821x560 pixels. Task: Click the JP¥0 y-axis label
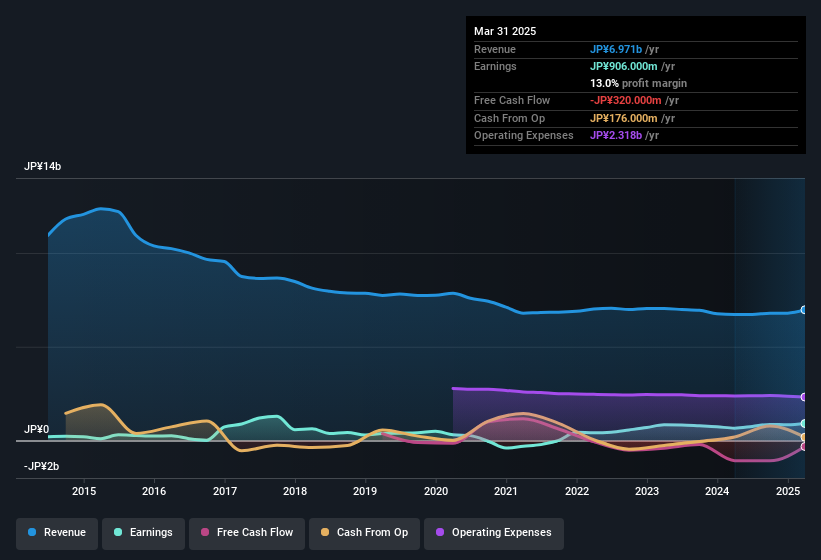pyautogui.click(x=36, y=430)
